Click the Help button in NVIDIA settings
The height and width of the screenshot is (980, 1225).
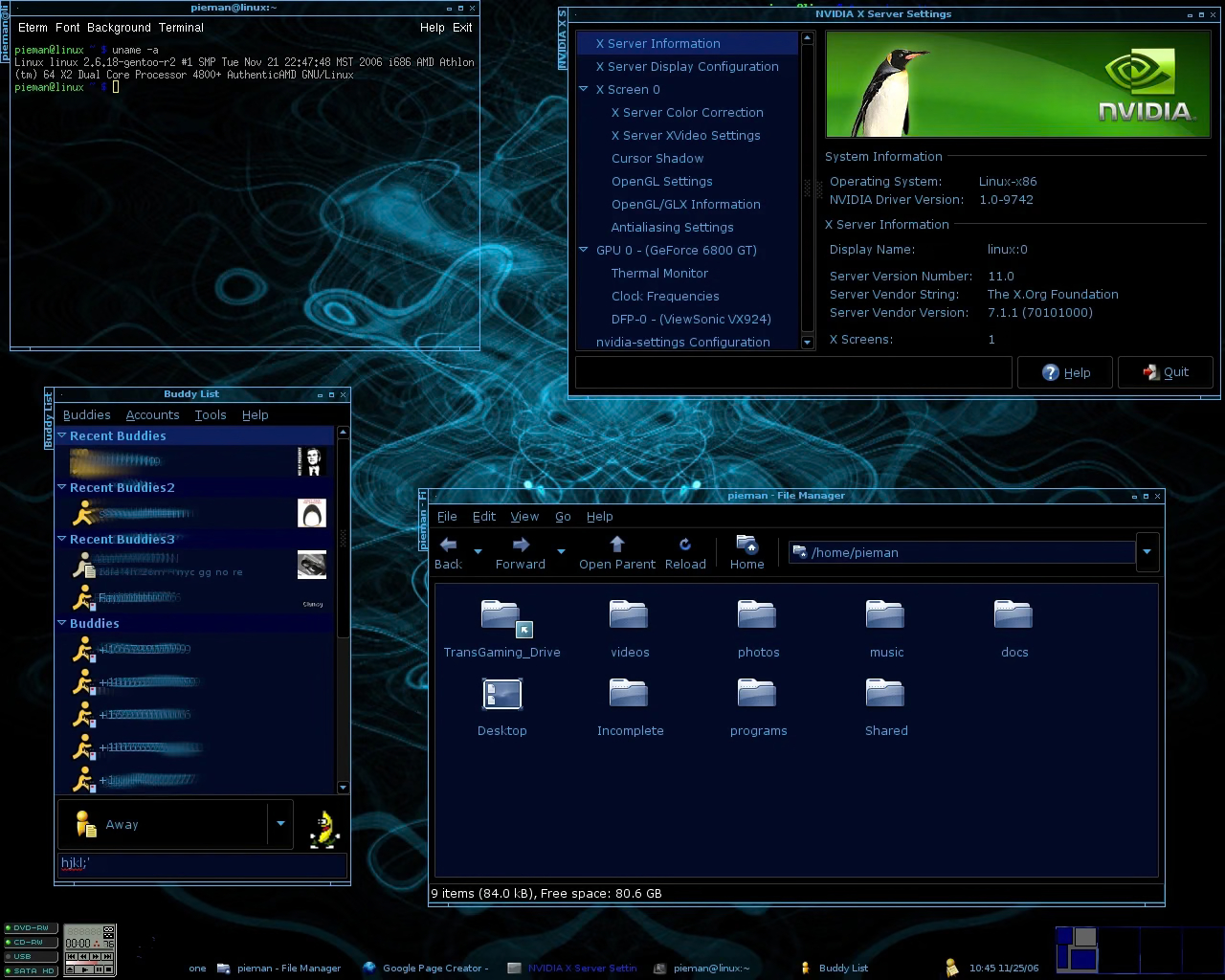click(x=1065, y=372)
